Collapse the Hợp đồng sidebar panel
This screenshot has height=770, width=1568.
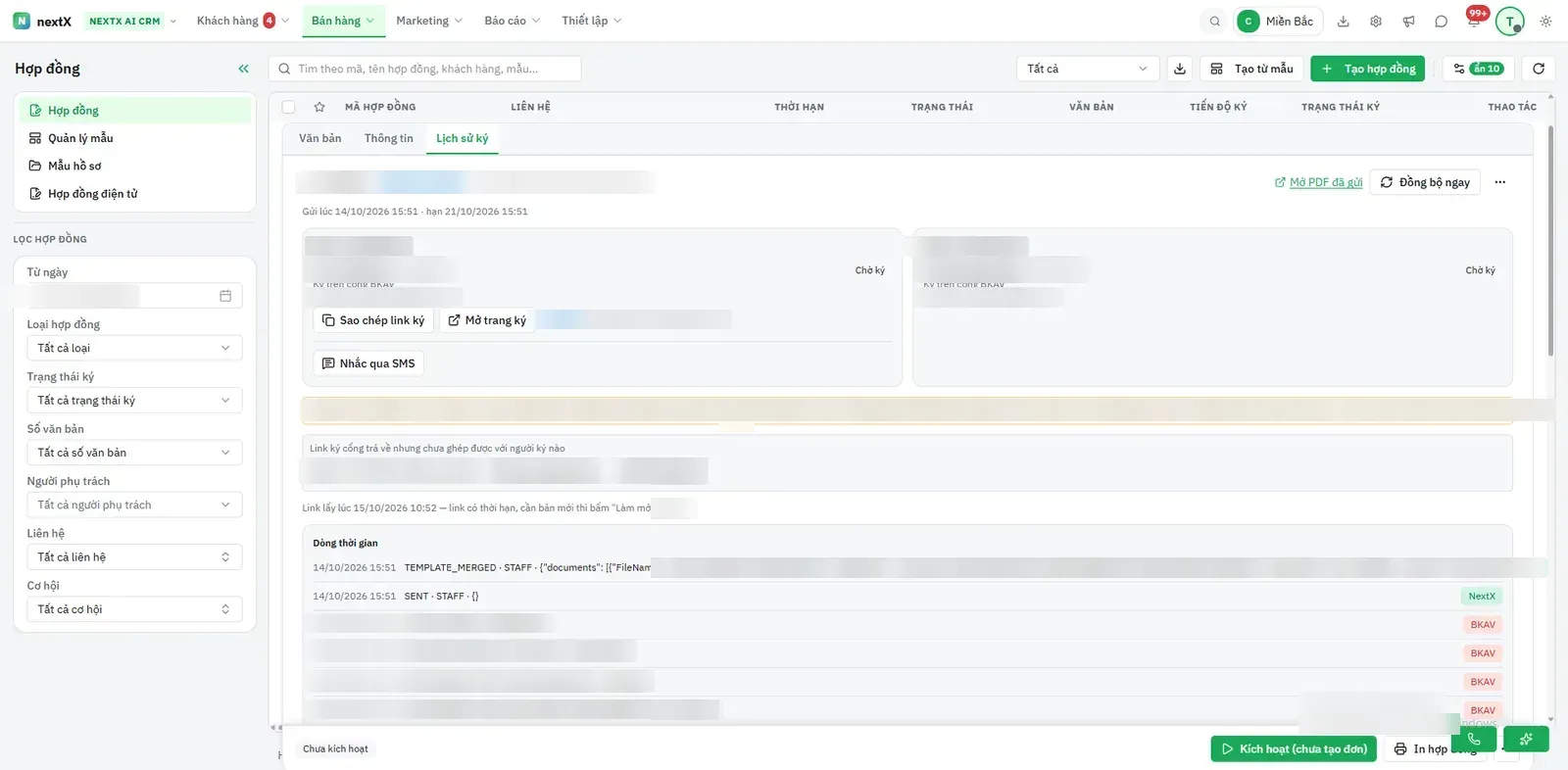coord(244,69)
